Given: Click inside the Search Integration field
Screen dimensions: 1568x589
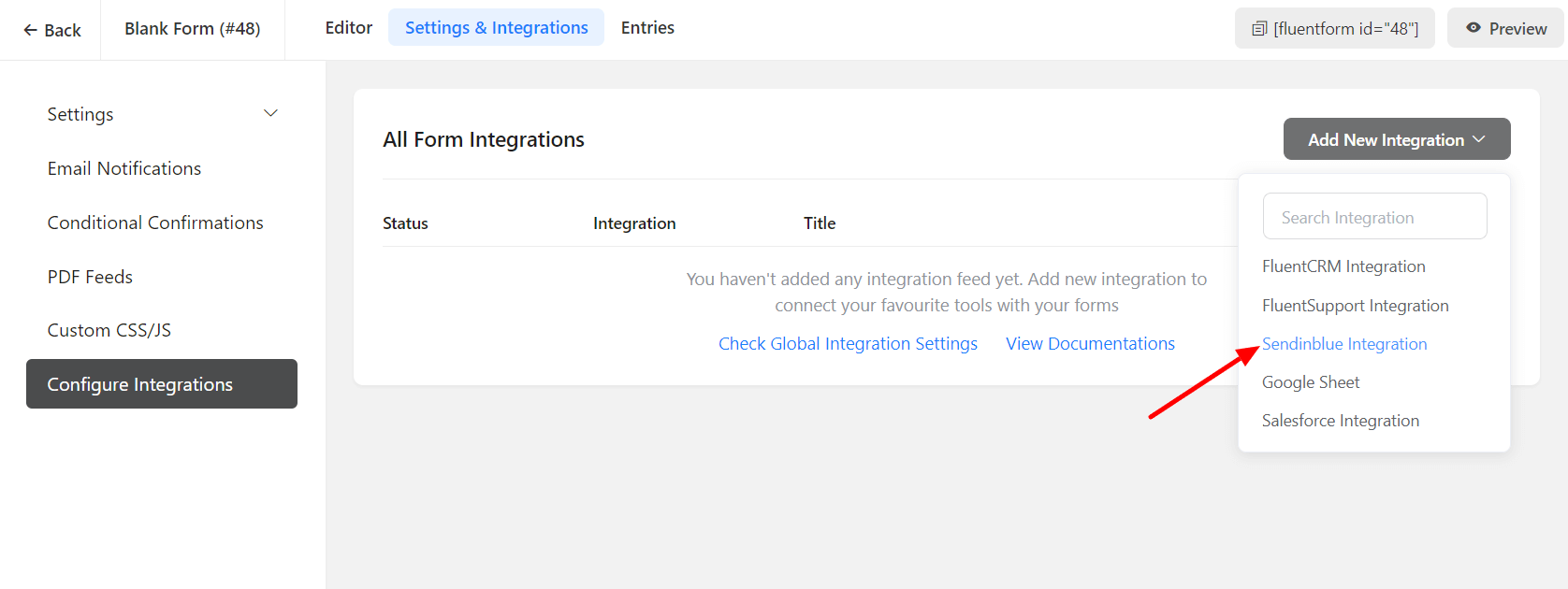Looking at the screenshot, I should click(x=1373, y=217).
